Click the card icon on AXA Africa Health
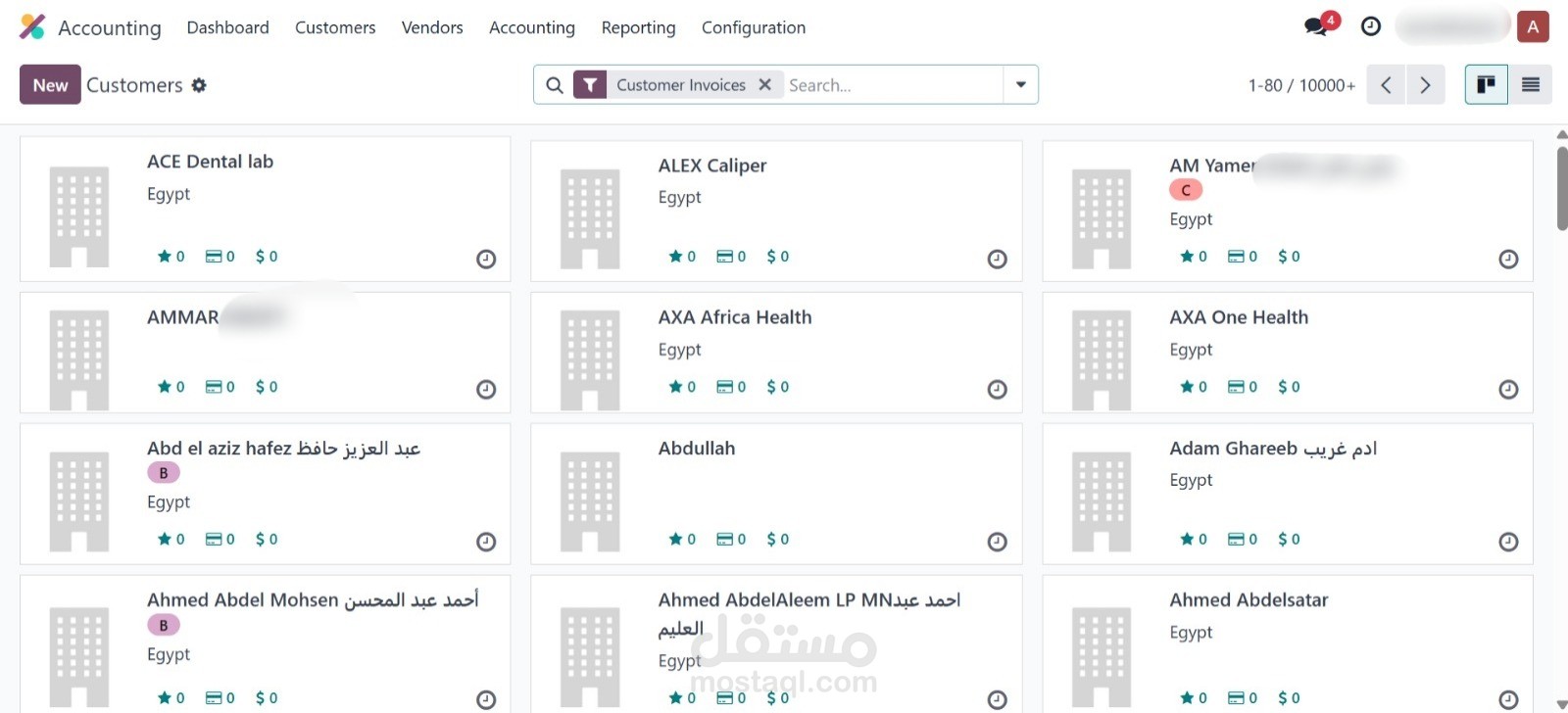1568x713 pixels. tap(731, 387)
